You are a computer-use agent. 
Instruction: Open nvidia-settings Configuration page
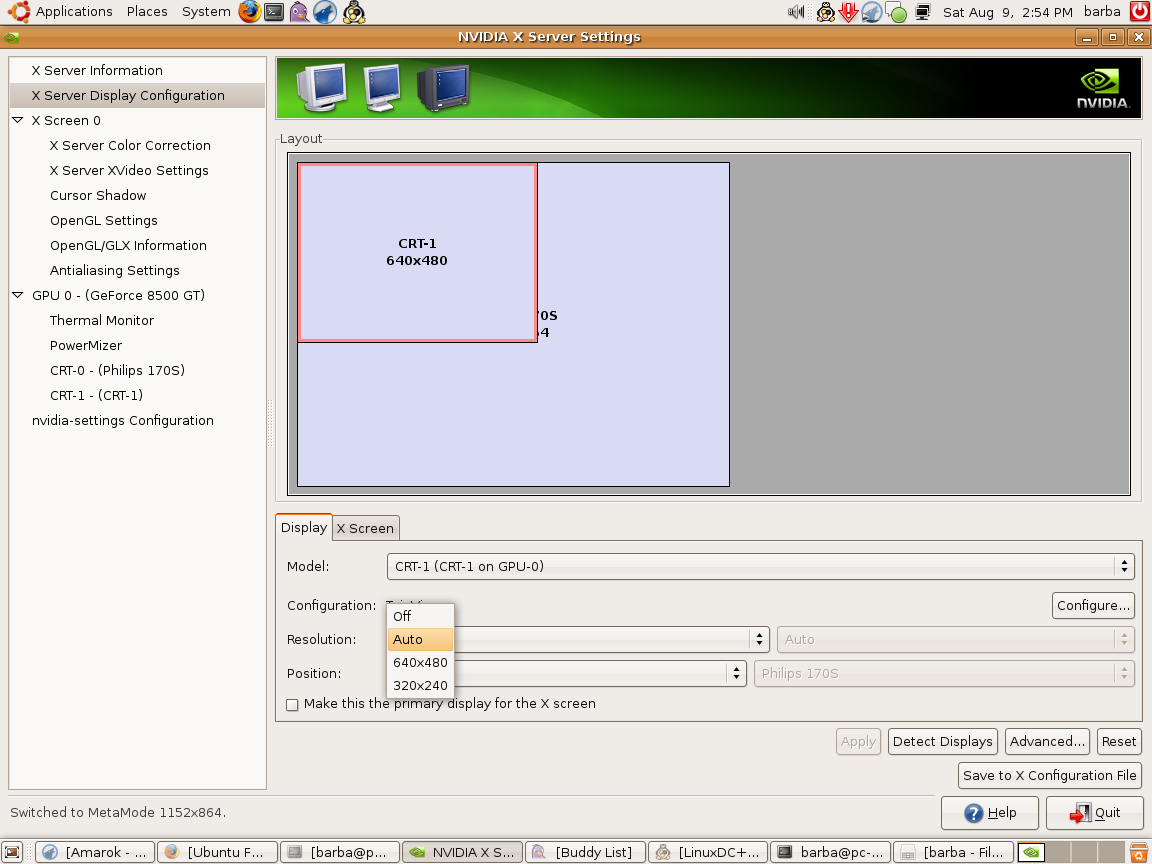123,420
